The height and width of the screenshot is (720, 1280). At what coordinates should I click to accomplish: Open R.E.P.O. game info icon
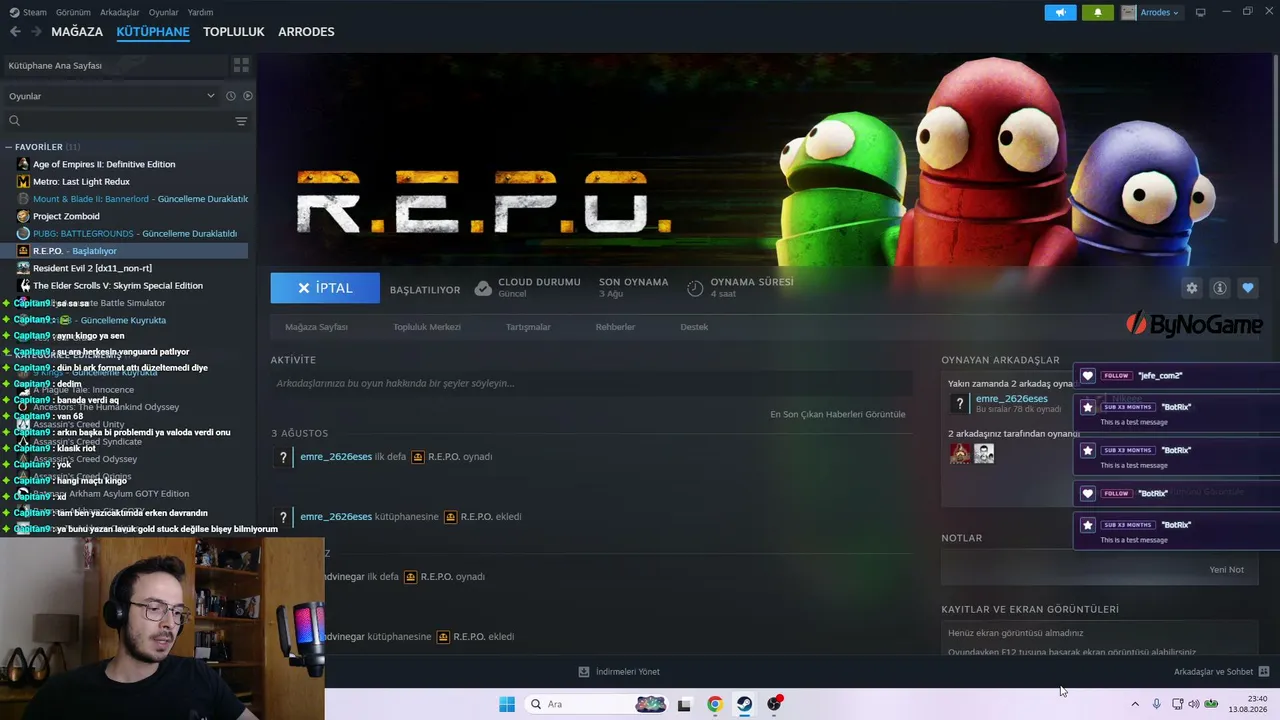point(1220,288)
